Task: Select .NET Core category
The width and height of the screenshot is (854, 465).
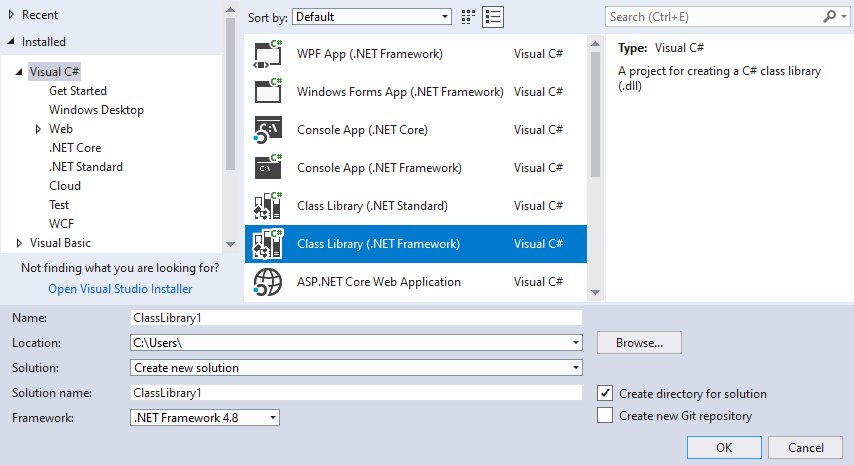Action: [75, 148]
